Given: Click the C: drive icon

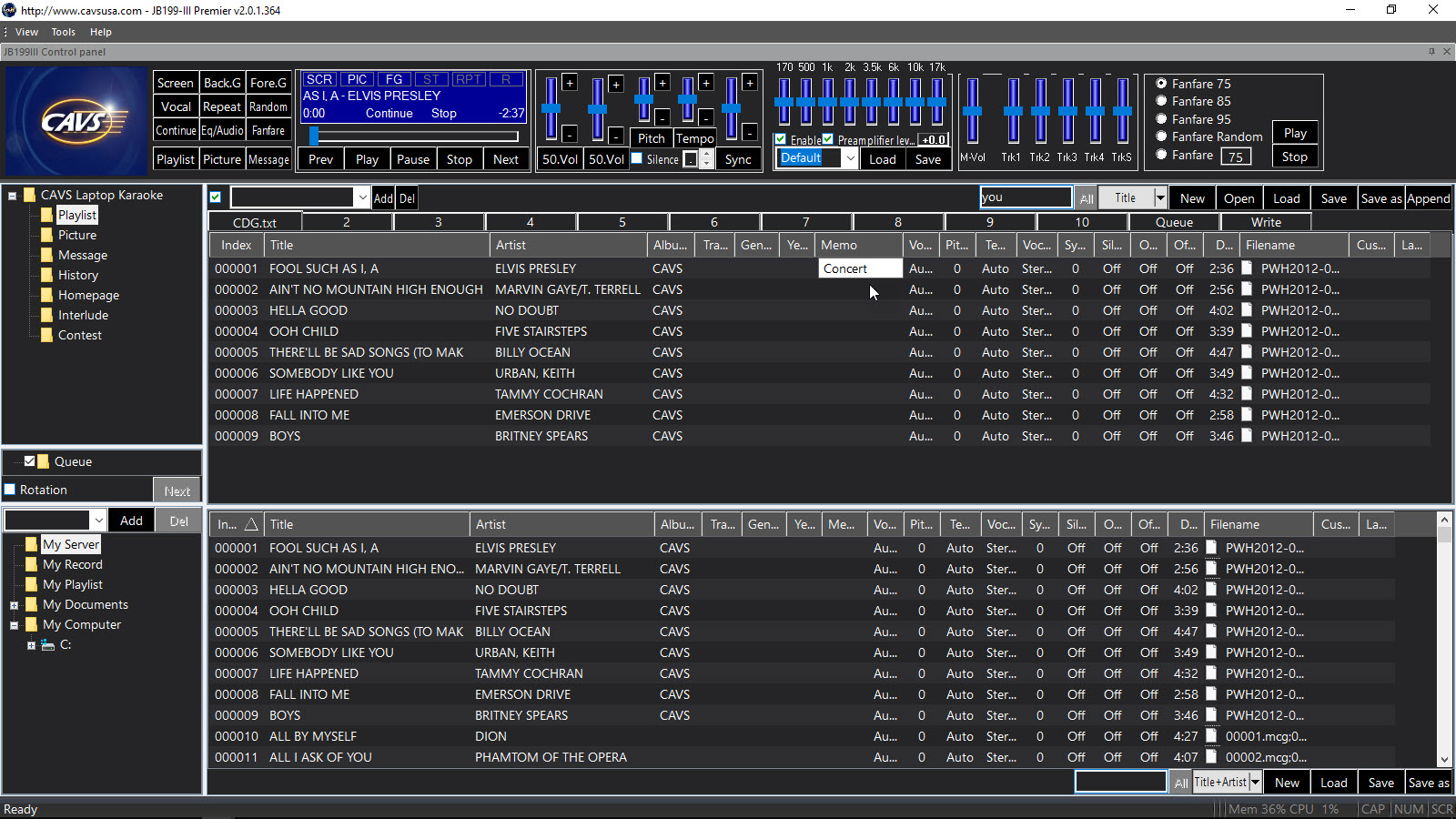Looking at the screenshot, I should coord(48,644).
